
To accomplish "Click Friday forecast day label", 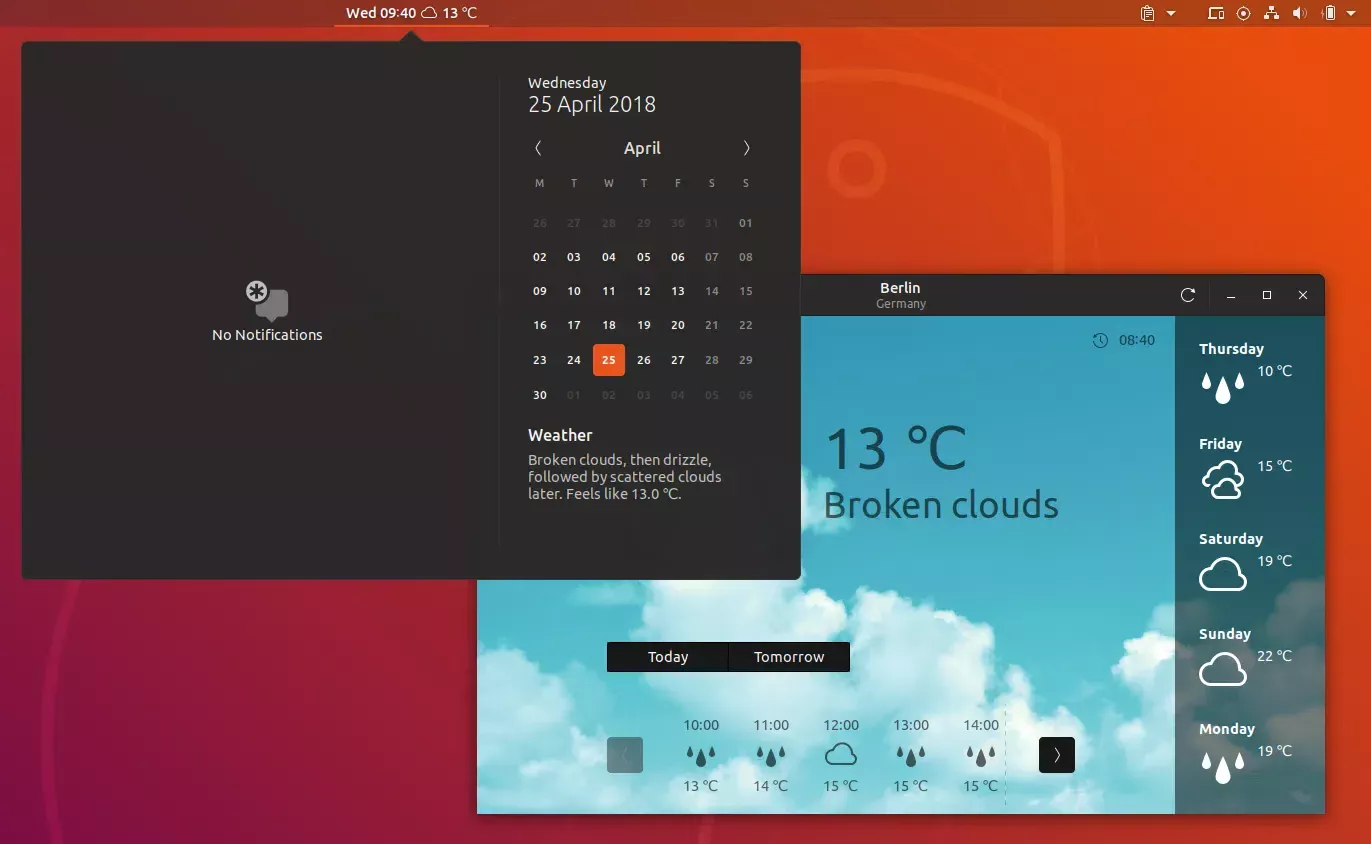I will [1220, 444].
